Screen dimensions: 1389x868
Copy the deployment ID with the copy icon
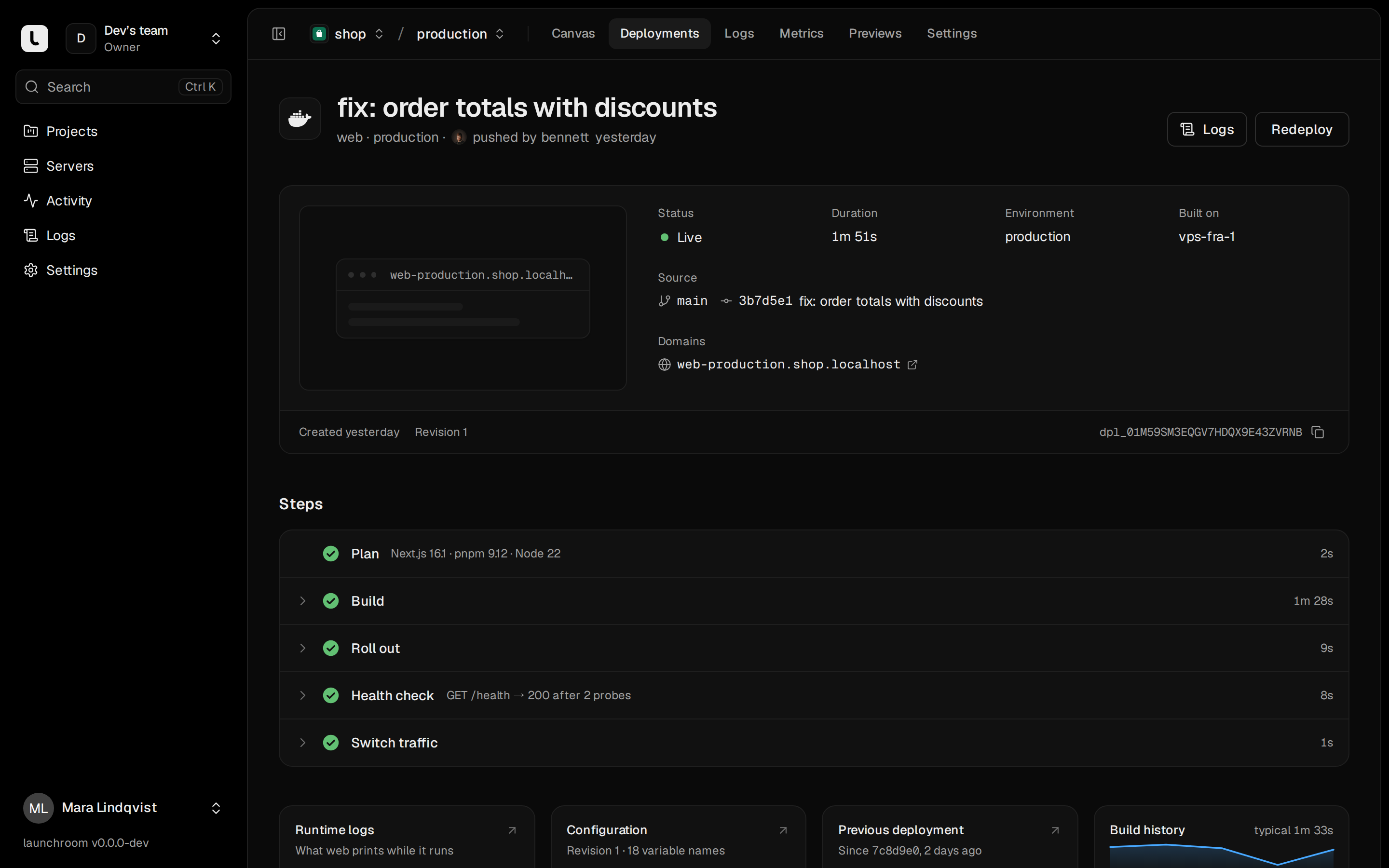click(x=1318, y=432)
